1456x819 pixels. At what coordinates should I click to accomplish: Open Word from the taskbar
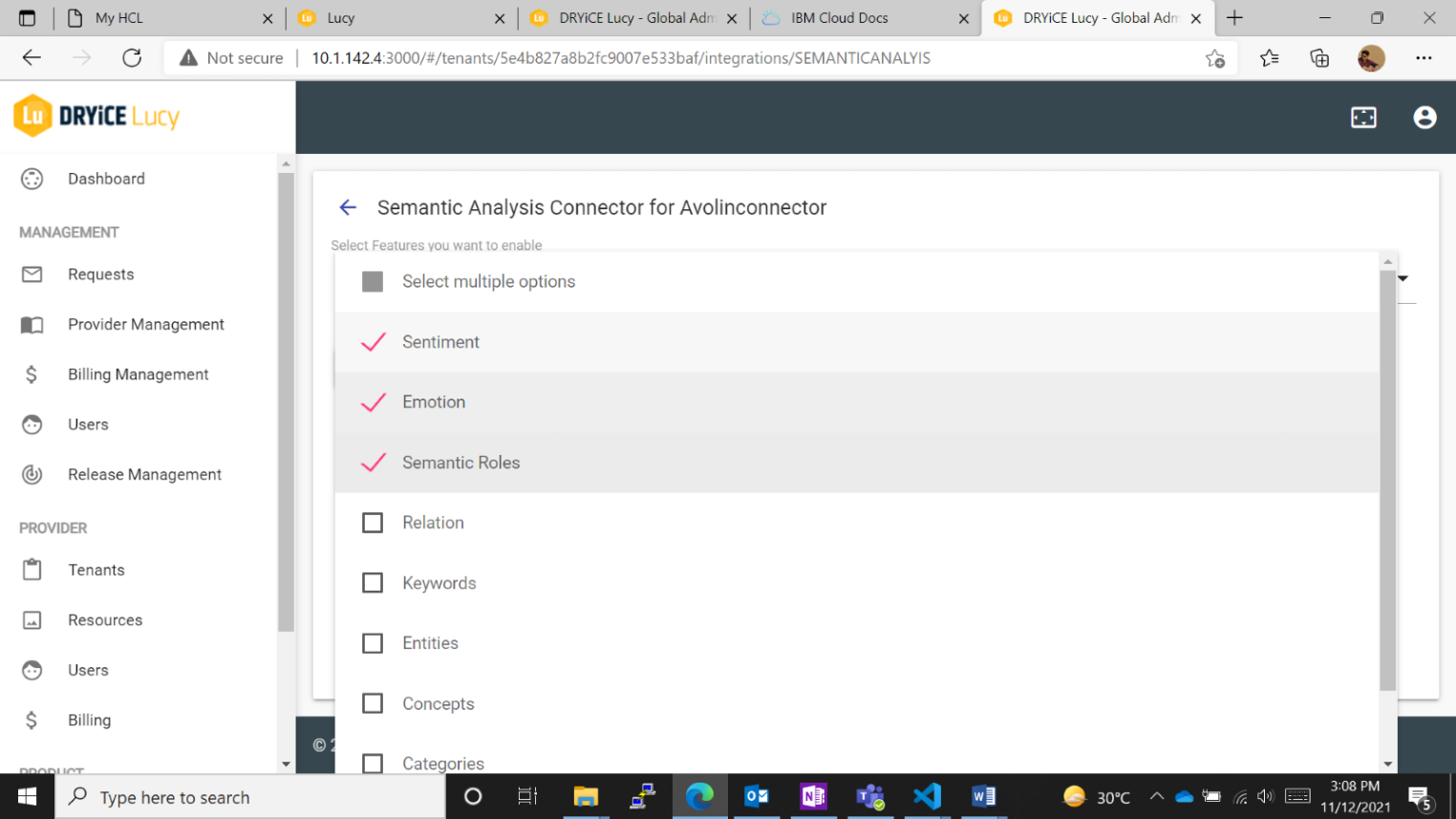tap(983, 796)
